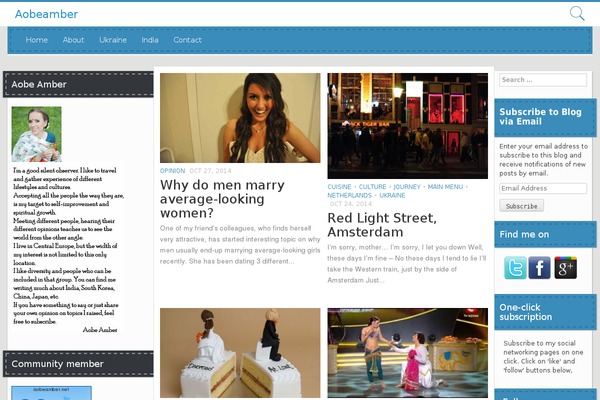600x400 pixels.
Task: Click the OCT 27, 2014 post date
Action: pyautogui.click(x=210, y=171)
